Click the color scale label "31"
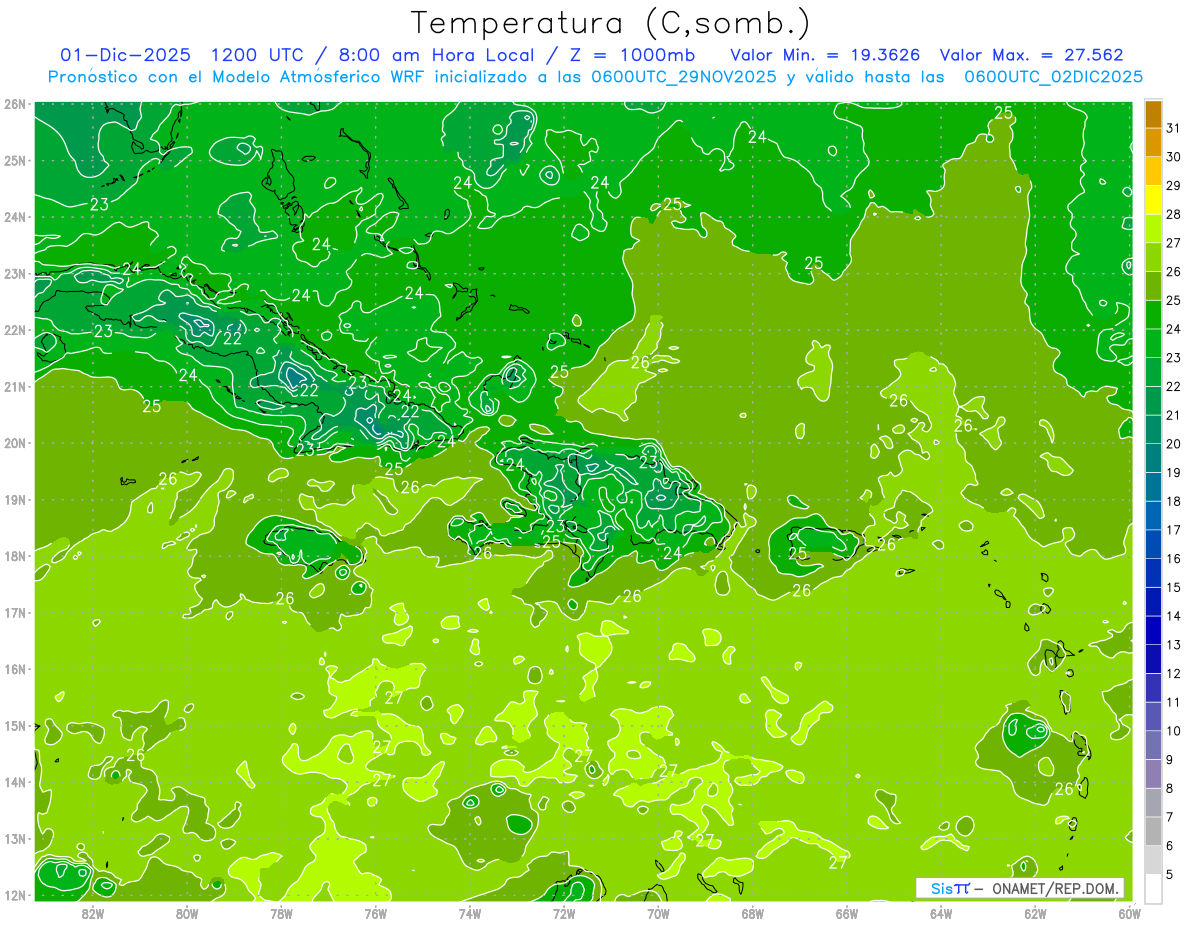This screenshot has height=927, width=1200. pyautogui.click(x=1173, y=129)
